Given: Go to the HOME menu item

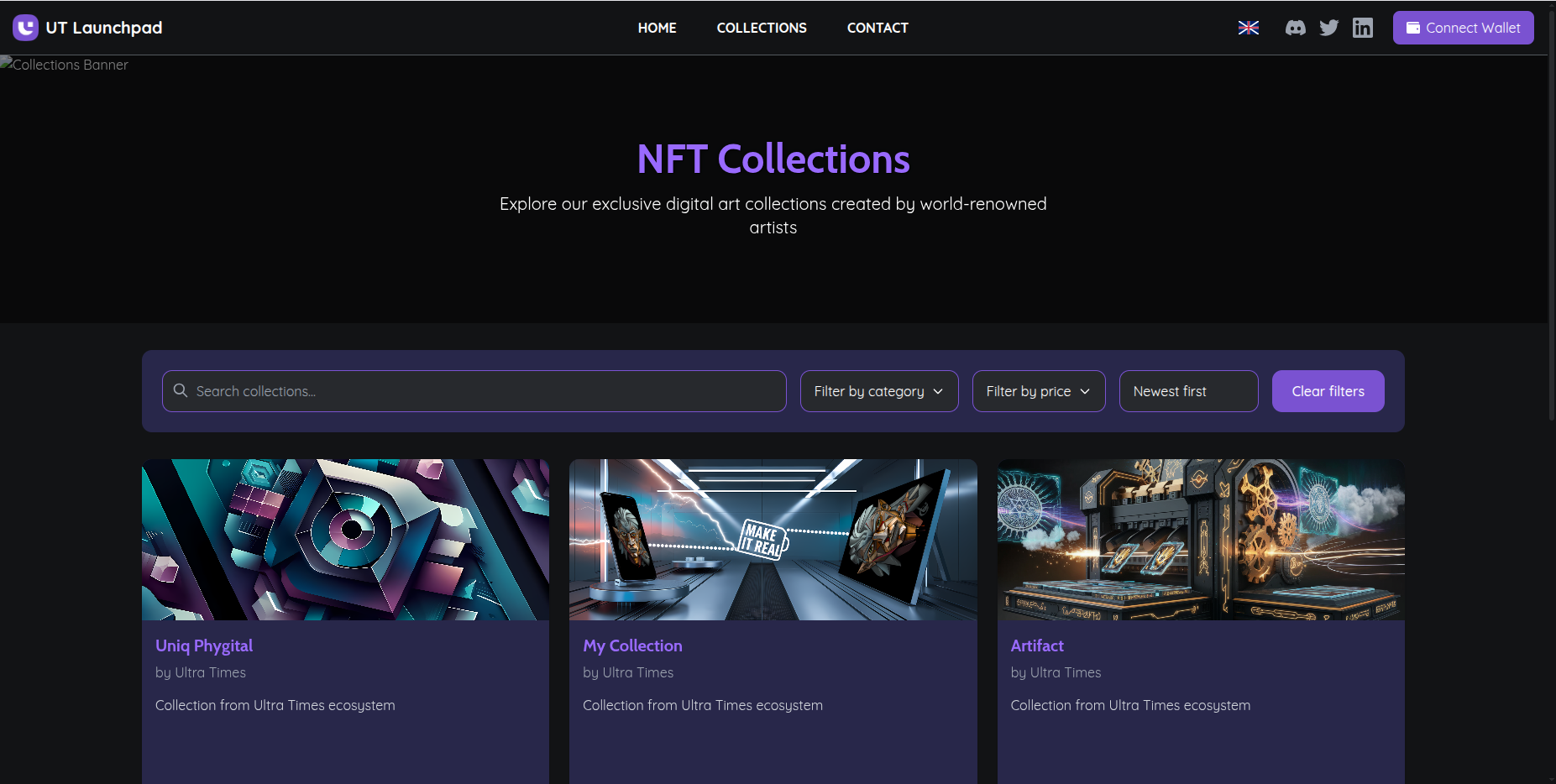Looking at the screenshot, I should (x=657, y=28).
